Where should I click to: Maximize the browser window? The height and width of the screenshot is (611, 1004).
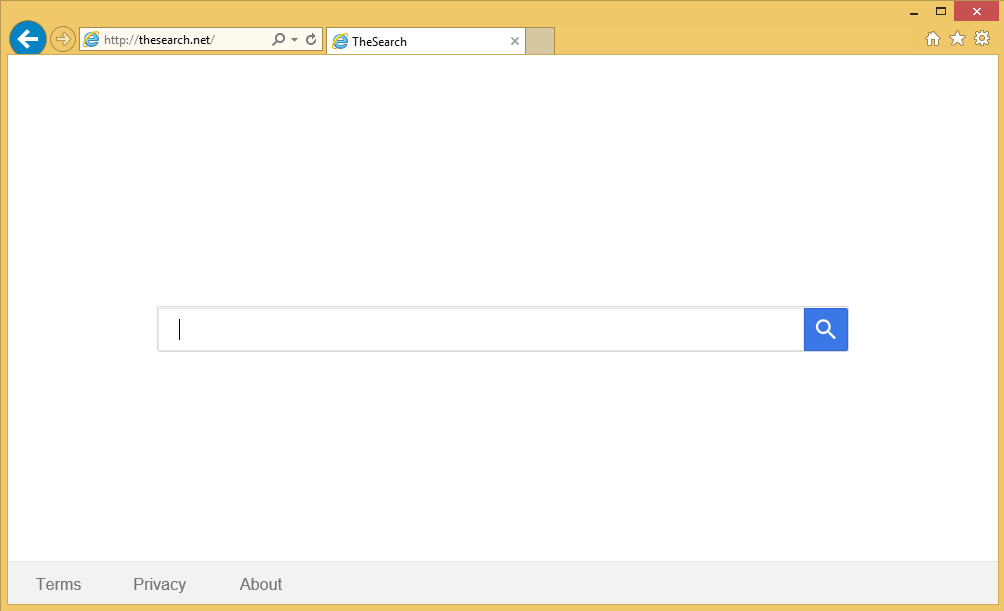[x=941, y=12]
